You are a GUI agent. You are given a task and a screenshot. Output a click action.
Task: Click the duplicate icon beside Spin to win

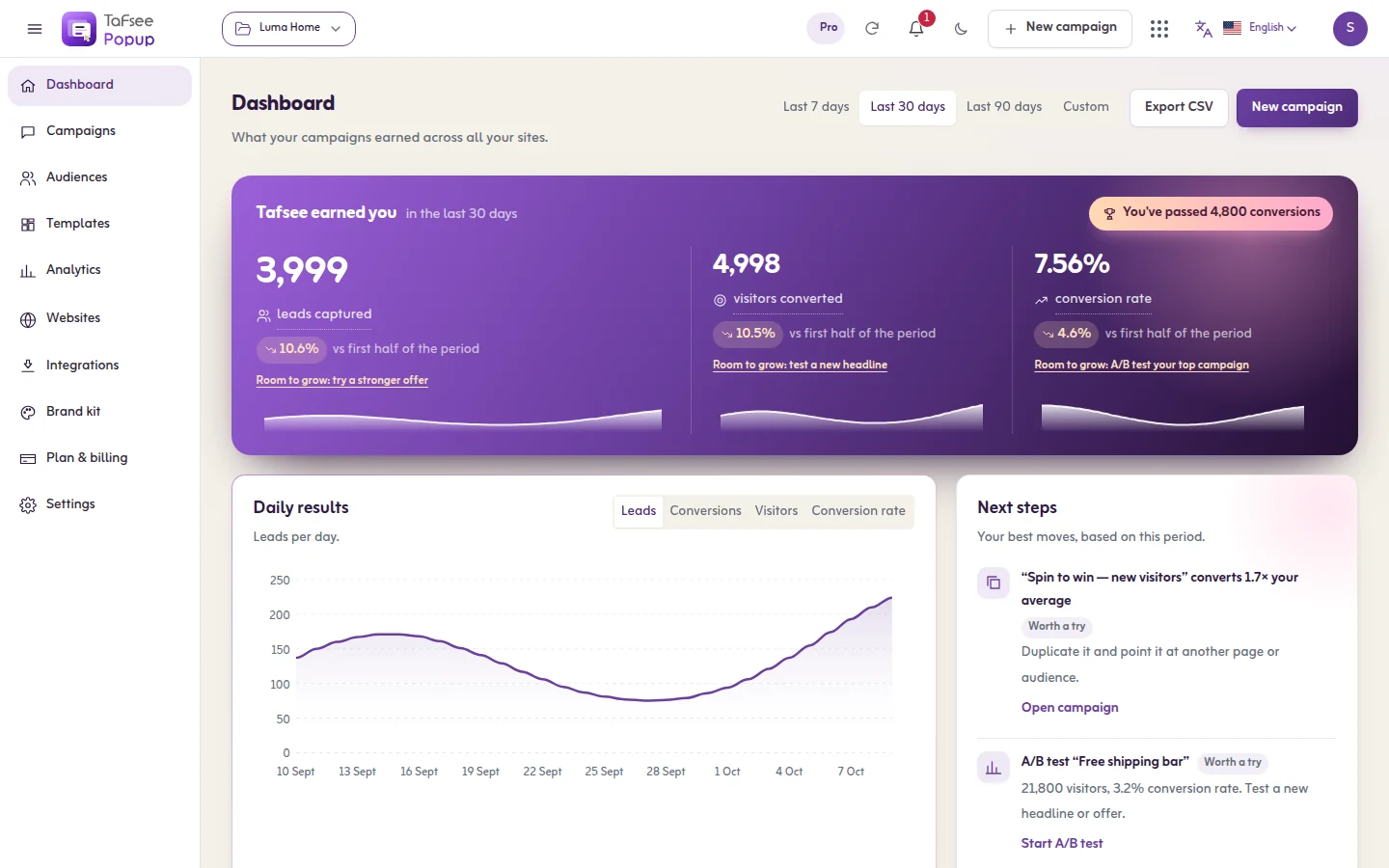pos(994,583)
